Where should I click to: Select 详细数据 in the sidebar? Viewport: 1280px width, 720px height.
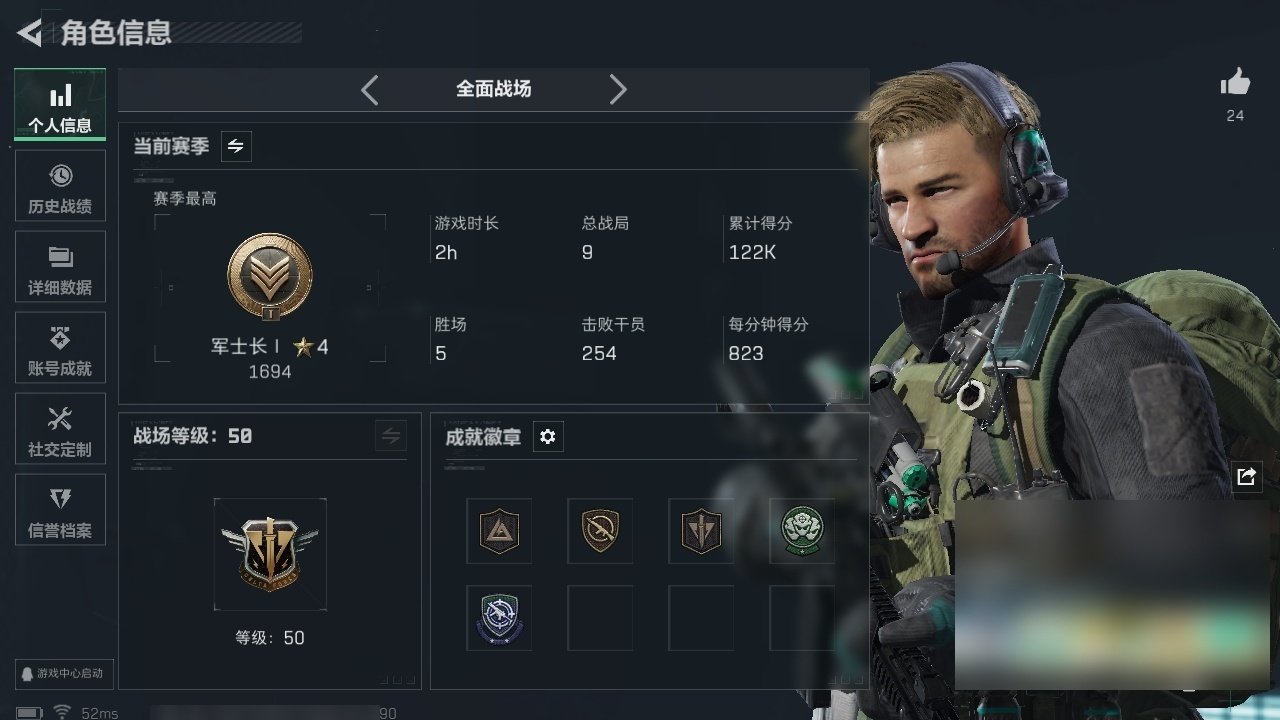pyautogui.click(x=60, y=268)
